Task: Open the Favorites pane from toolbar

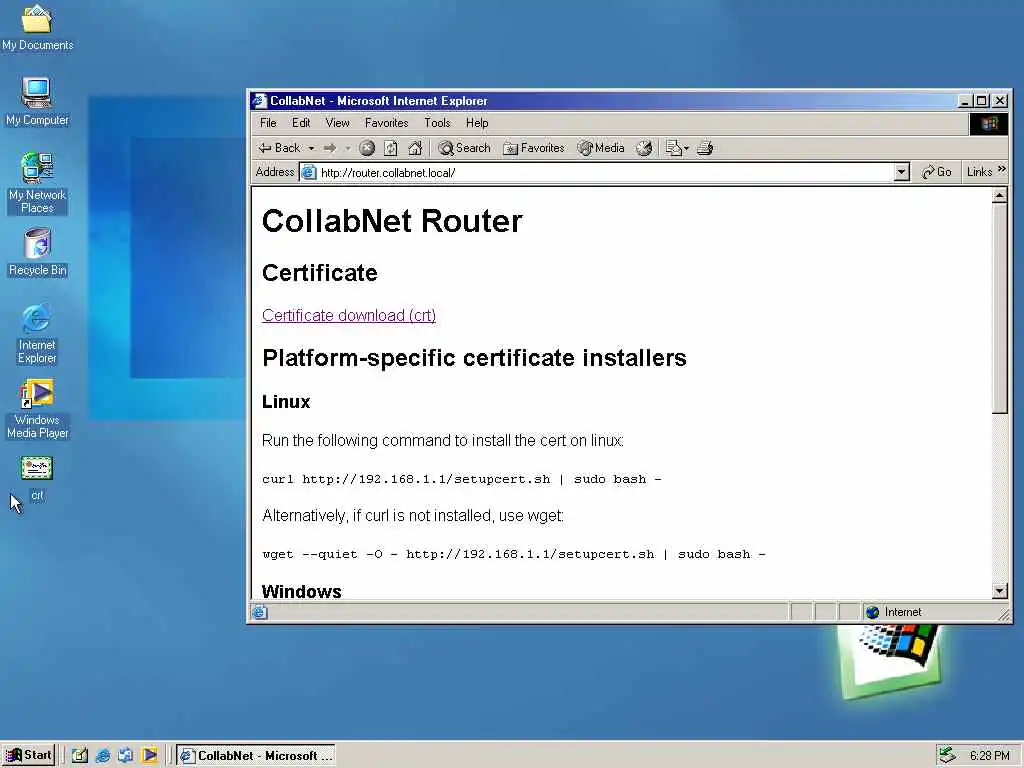Action: point(534,148)
